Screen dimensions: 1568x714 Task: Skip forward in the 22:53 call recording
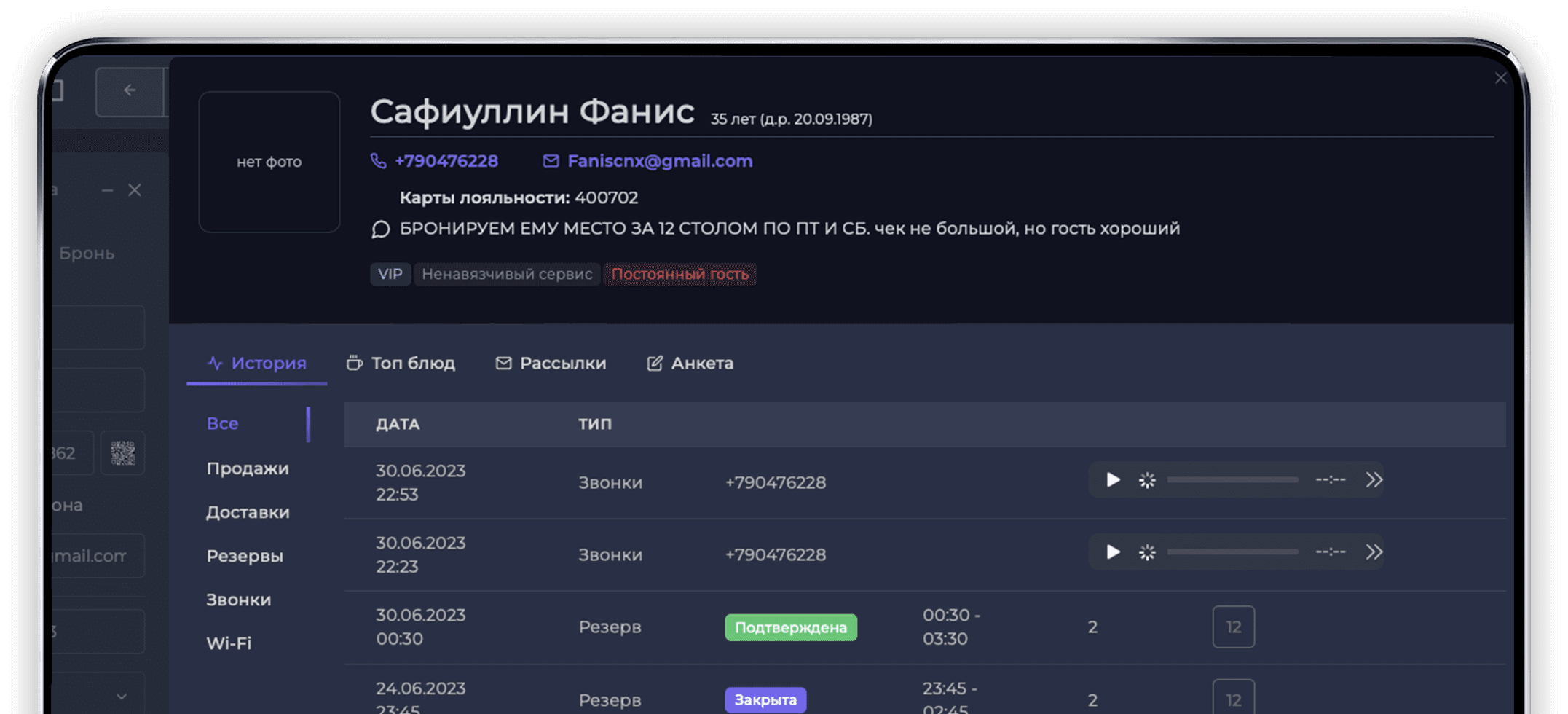pos(1374,479)
